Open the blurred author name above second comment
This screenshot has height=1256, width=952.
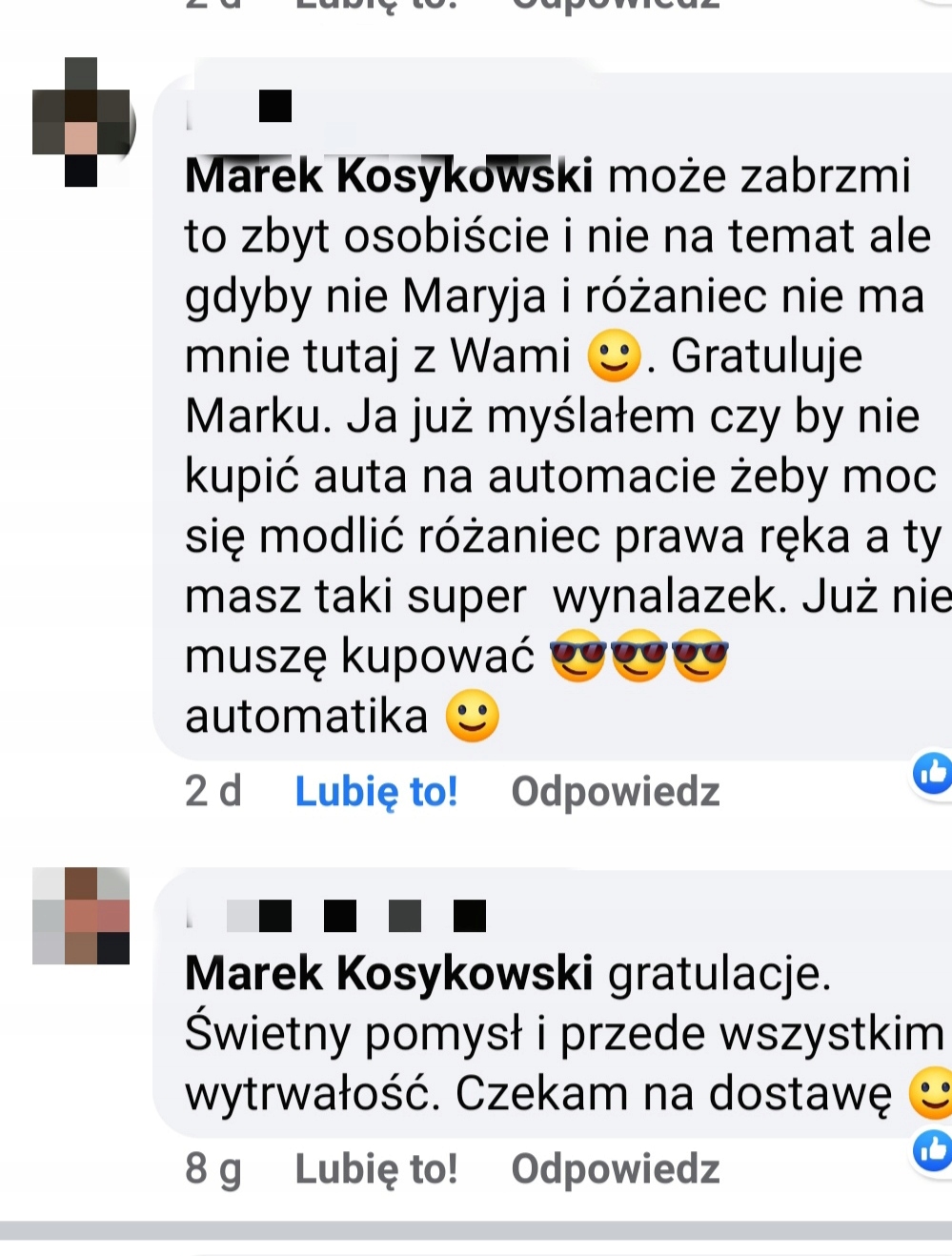(336, 916)
